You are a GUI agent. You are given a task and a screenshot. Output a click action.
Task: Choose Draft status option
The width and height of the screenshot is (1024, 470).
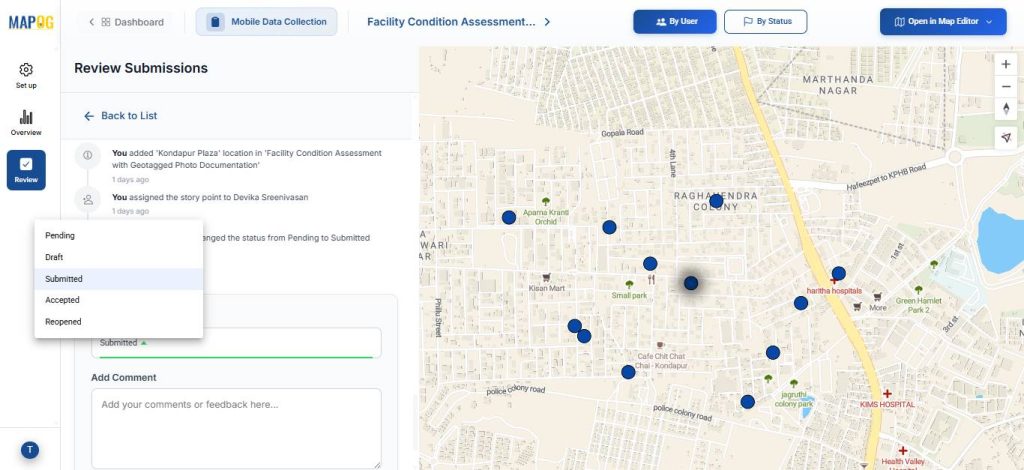click(x=119, y=257)
